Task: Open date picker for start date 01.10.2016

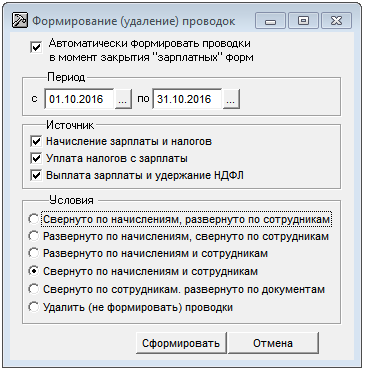Action: click(x=123, y=99)
